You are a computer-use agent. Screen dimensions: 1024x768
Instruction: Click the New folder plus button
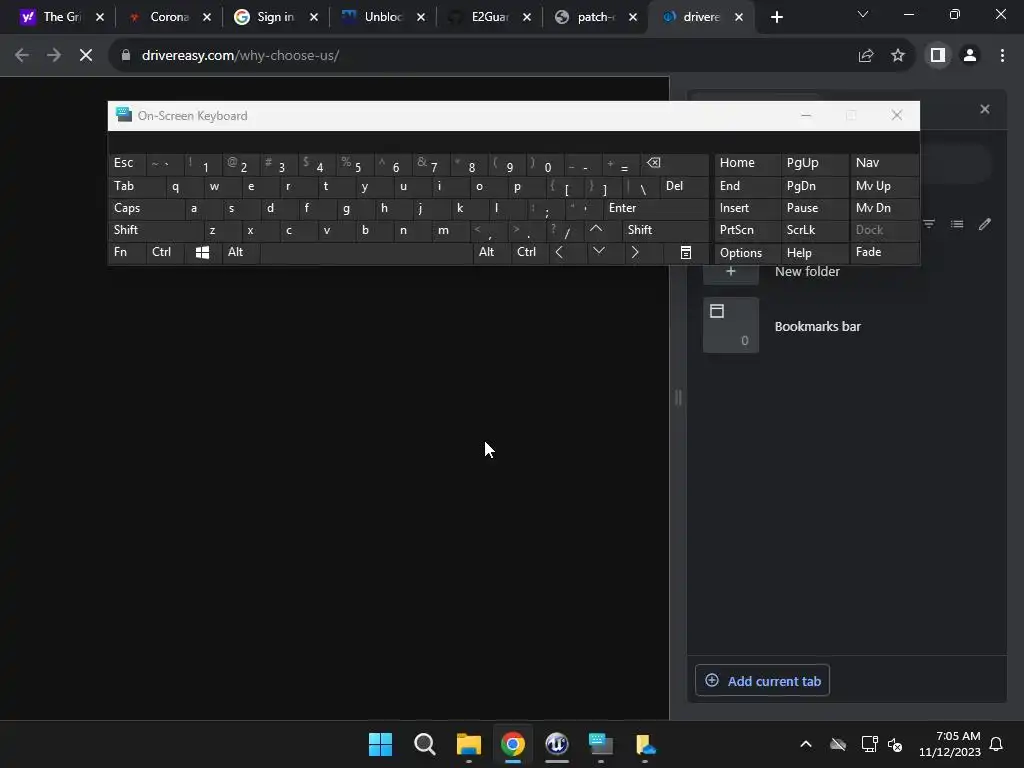[731, 272]
